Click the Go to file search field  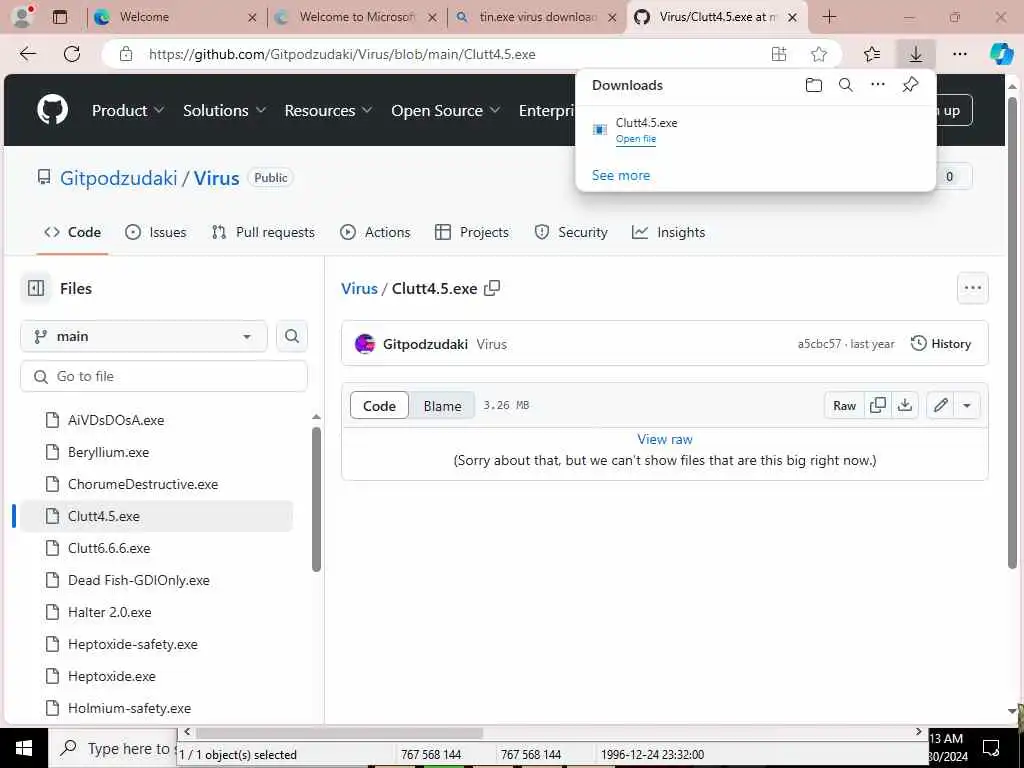click(x=164, y=376)
